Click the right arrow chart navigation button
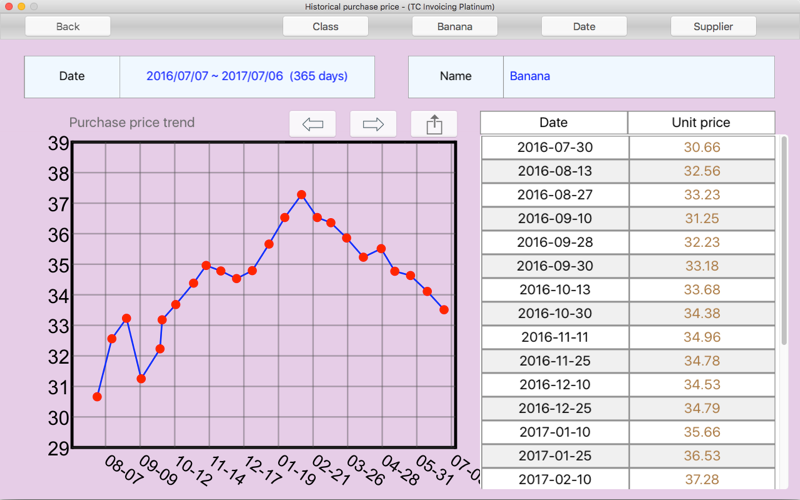The height and width of the screenshot is (500, 800). pos(373,124)
